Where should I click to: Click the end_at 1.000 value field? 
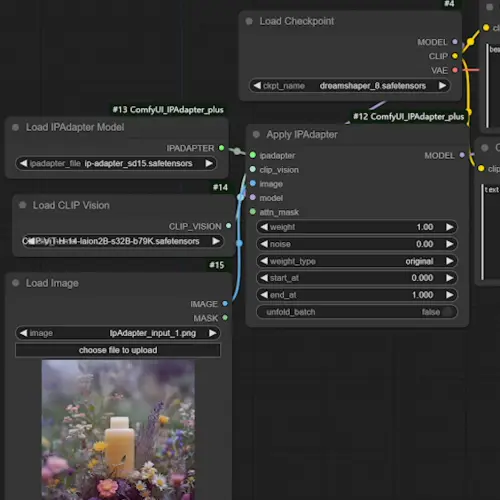coord(357,295)
